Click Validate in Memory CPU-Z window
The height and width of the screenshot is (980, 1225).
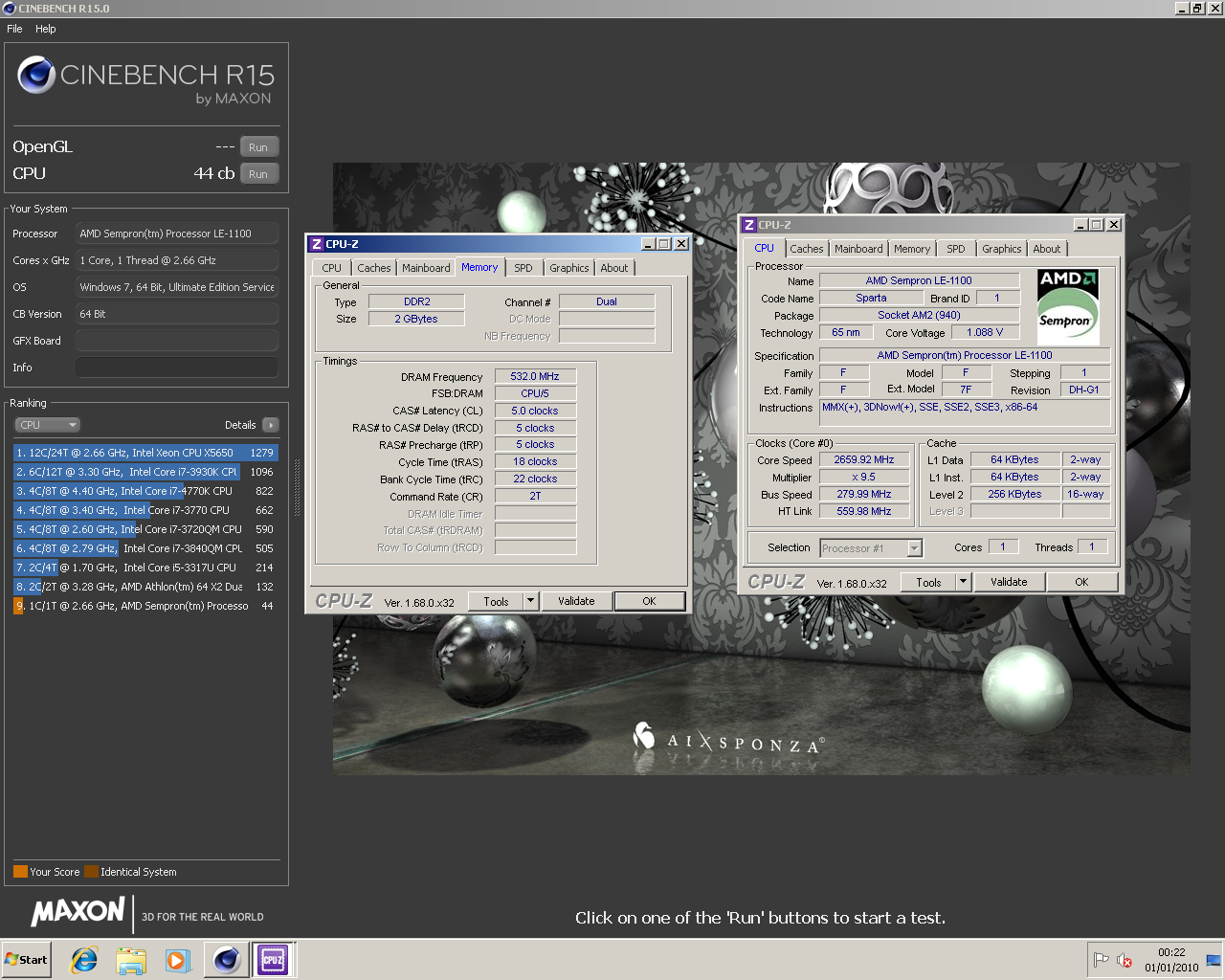click(x=576, y=601)
